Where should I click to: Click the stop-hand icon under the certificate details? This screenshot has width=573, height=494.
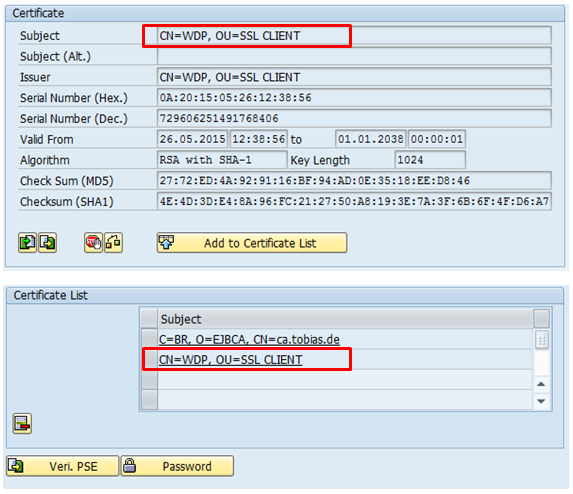click(94, 242)
